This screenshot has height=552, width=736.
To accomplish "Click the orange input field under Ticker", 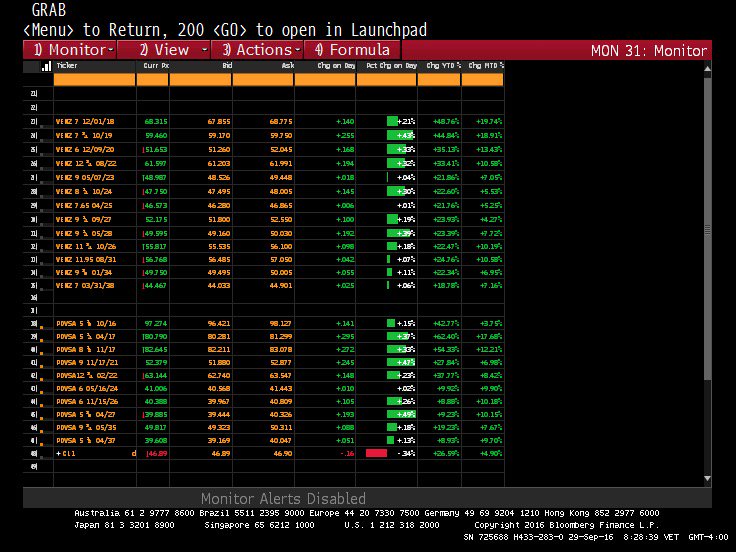I will (x=95, y=79).
